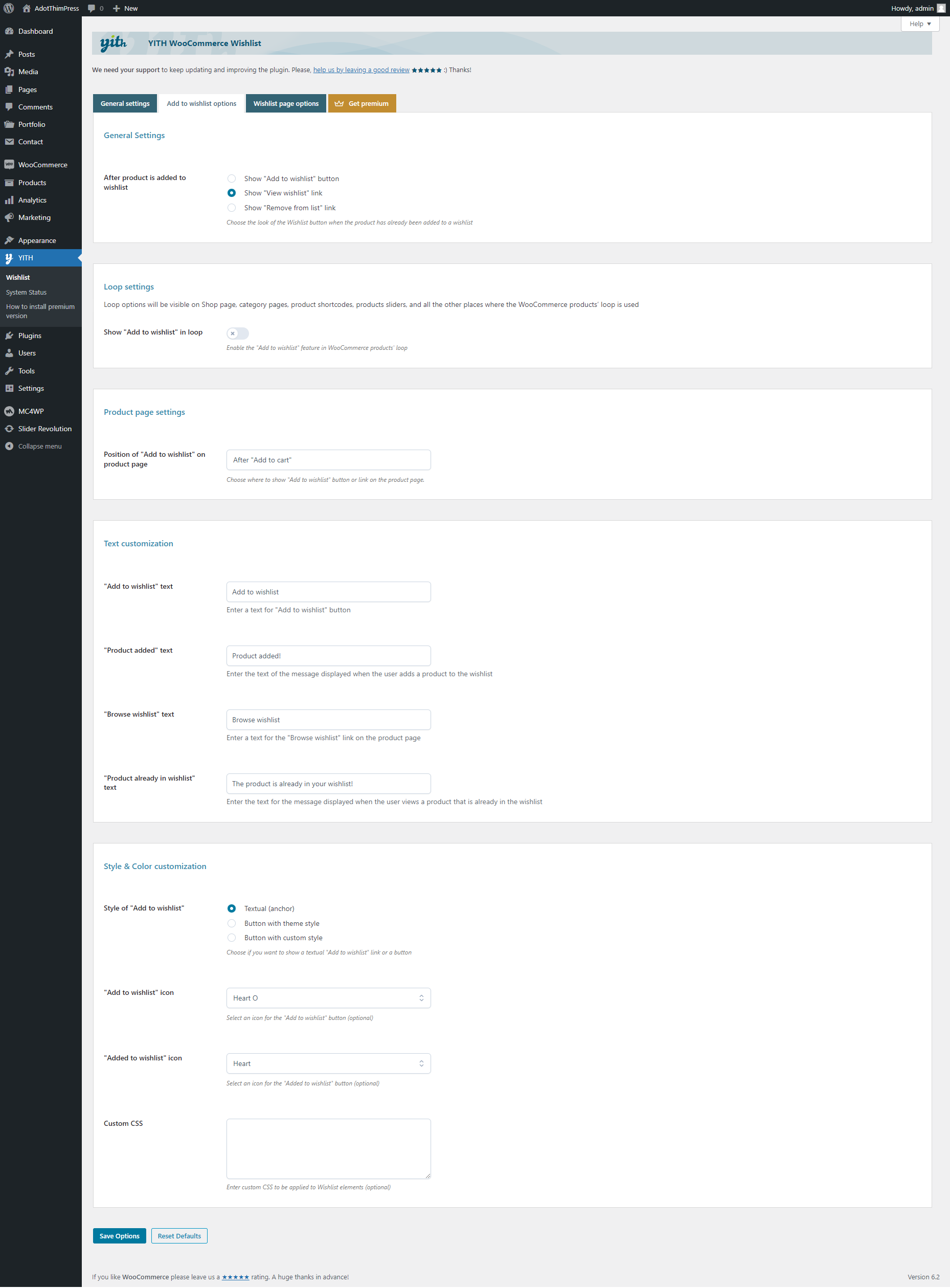Click the "Product added" text field

[328, 656]
